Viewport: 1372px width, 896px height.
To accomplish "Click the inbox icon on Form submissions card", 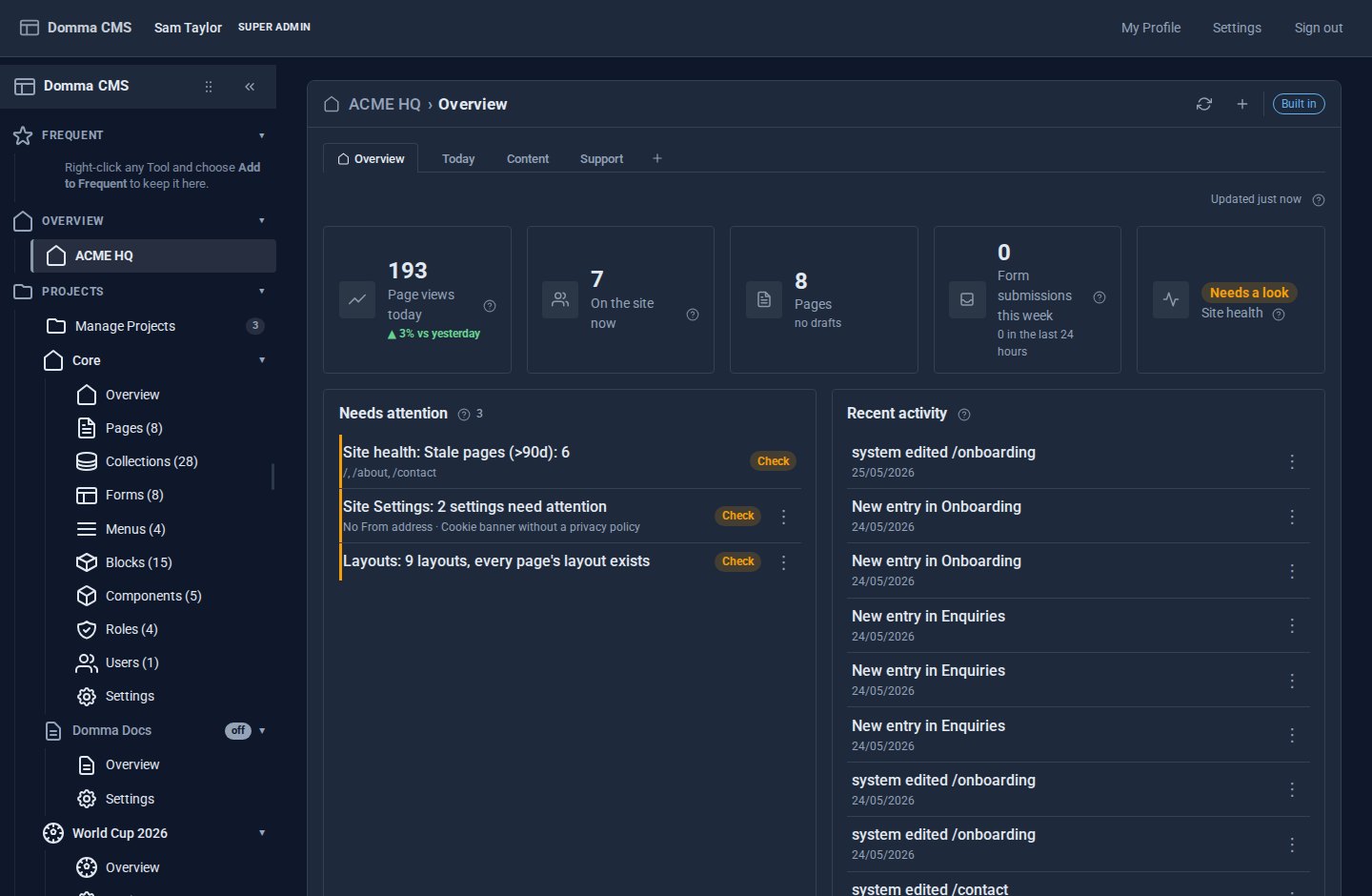I will click(x=967, y=299).
